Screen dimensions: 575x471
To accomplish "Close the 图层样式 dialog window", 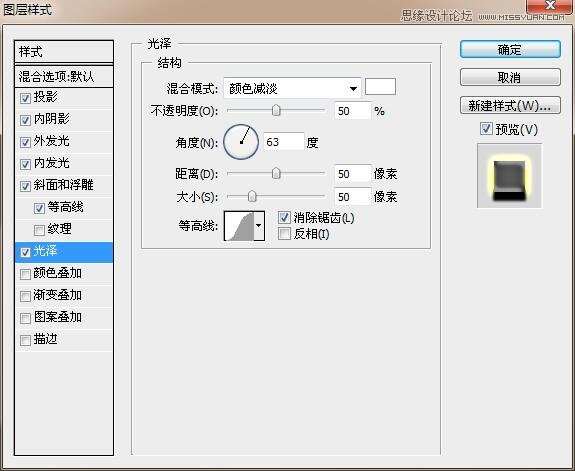I will click(x=550, y=5).
